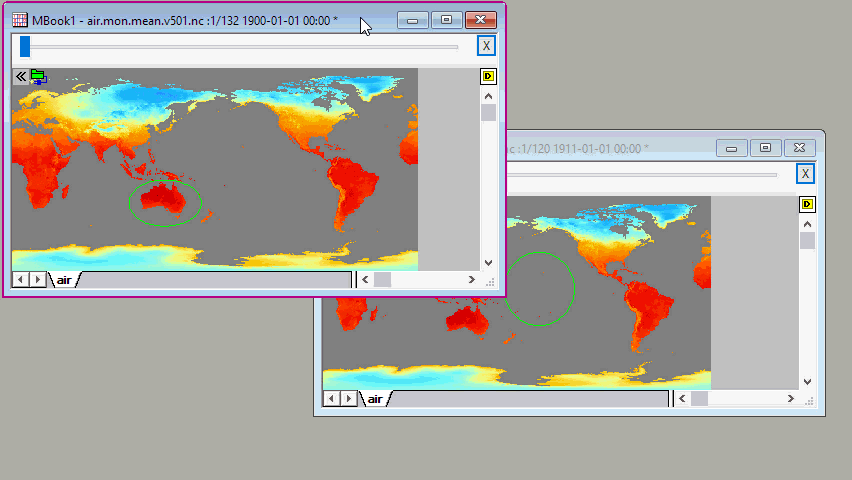Close the slider bar with X in MBook1
Screen dimensions: 852x480
tap(485, 46)
